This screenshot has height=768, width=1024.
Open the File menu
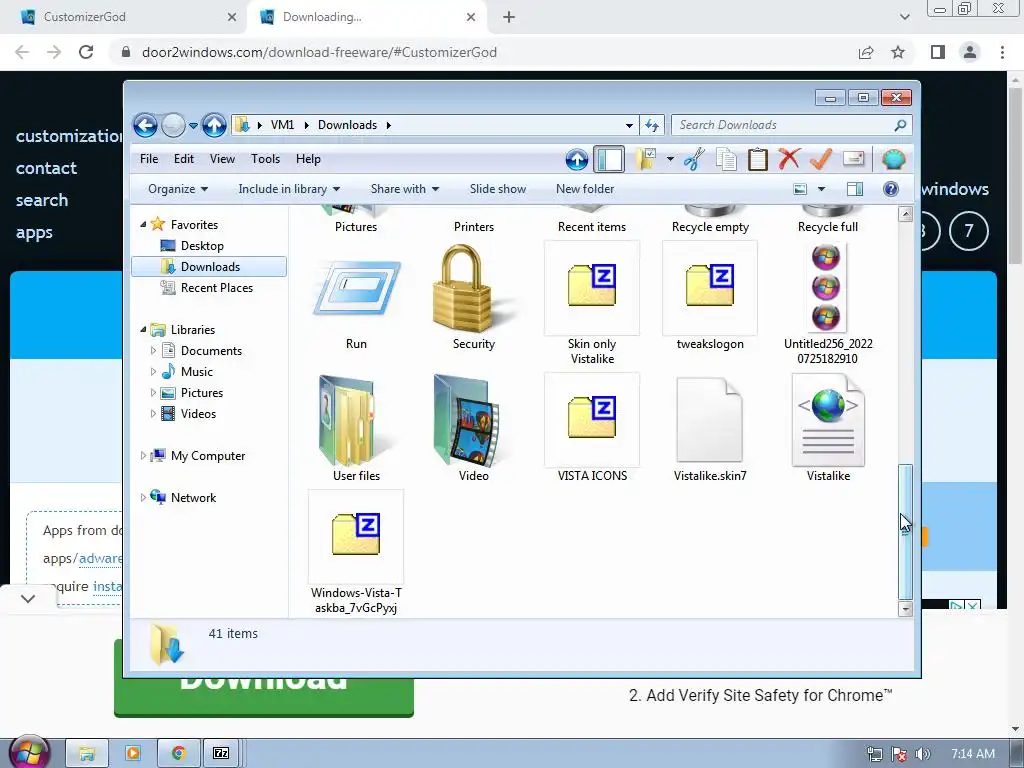pos(149,159)
